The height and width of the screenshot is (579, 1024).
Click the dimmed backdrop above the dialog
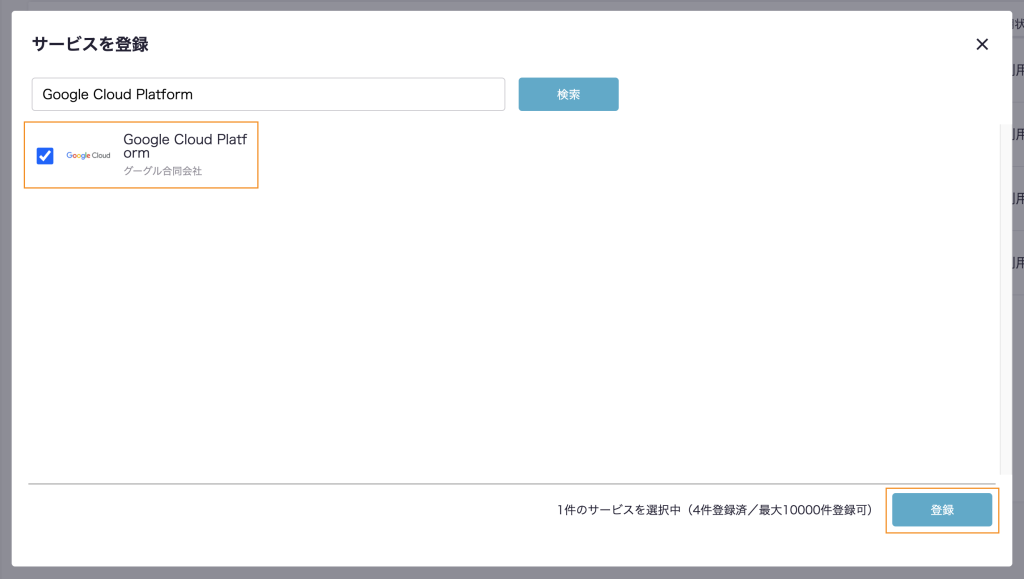(x=500, y=5)
